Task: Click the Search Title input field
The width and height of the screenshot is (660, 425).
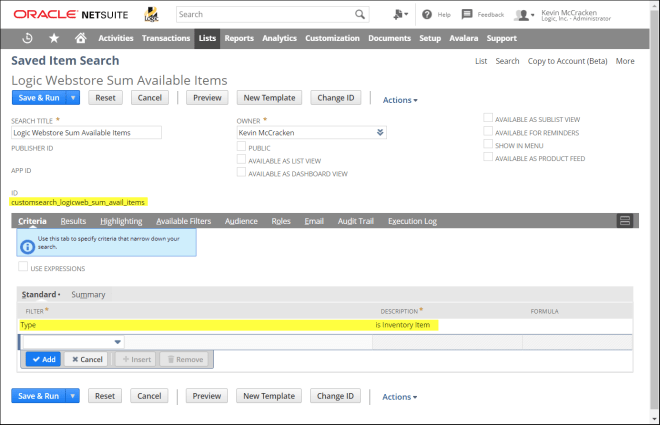Action: (x=86, y=133)
